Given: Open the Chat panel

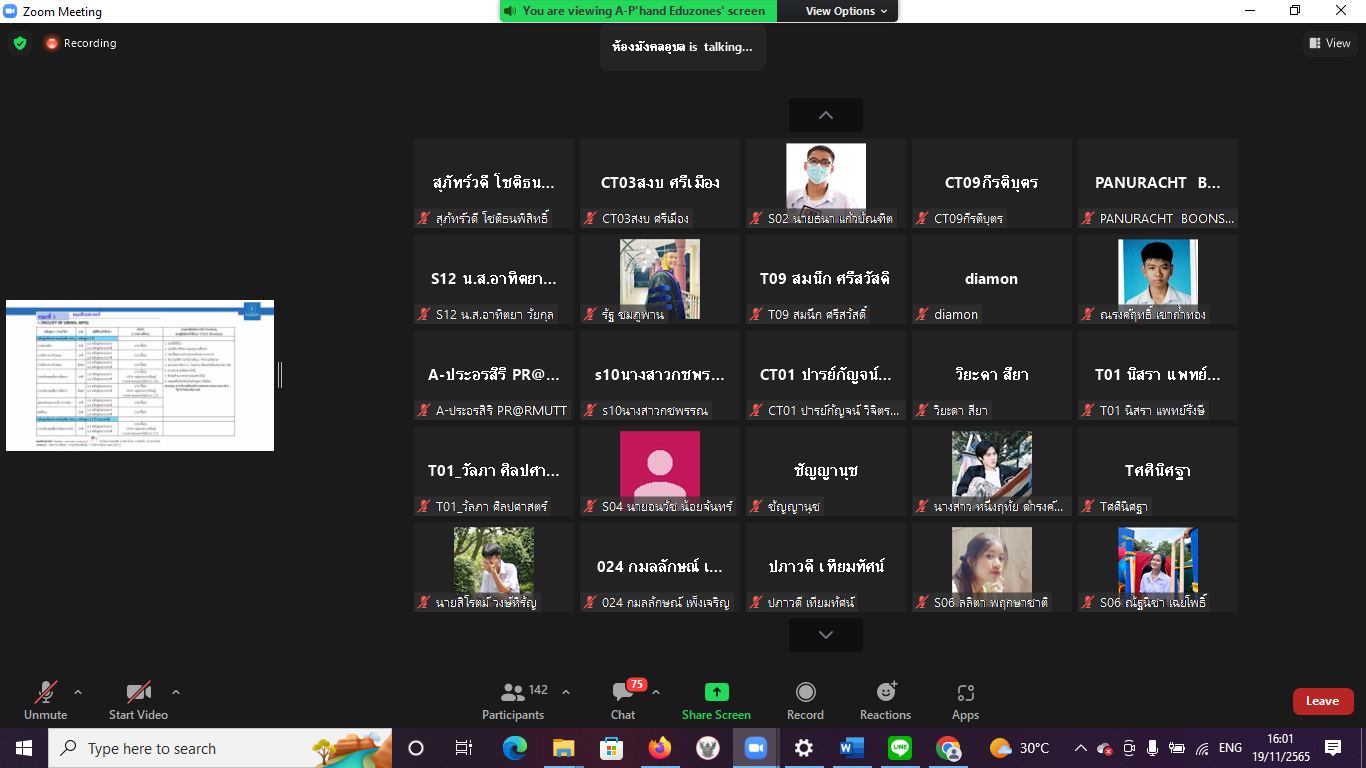Looking at the screenshot, I should coord(623,700).
